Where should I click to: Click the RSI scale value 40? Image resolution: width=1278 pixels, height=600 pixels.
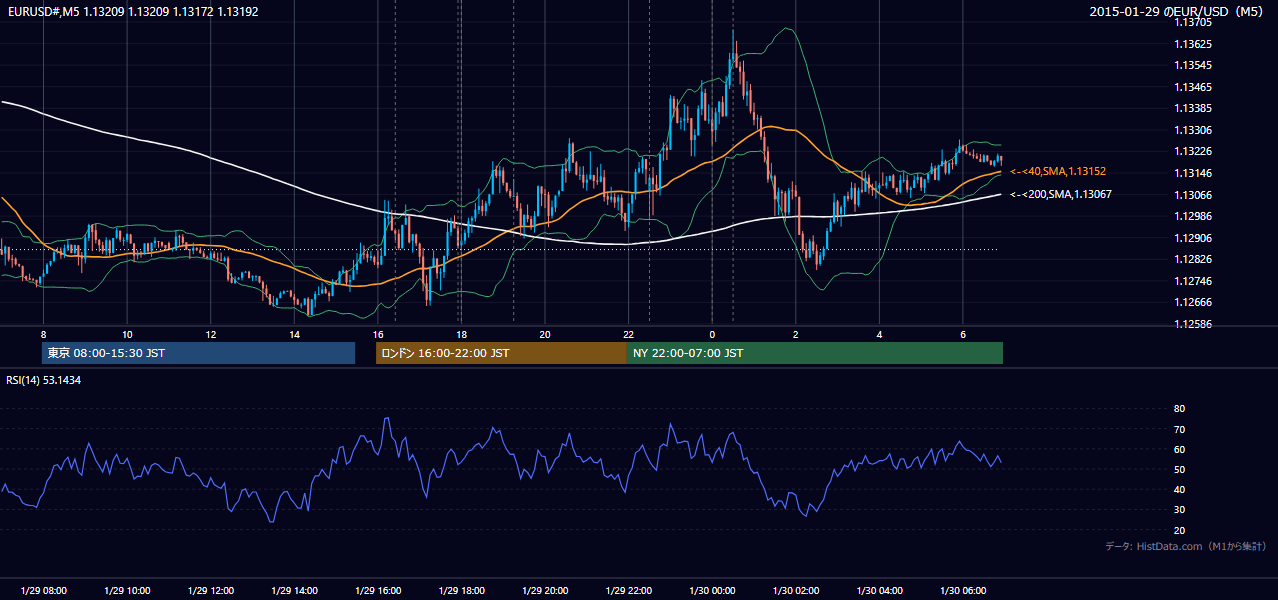coord(1179,490)
